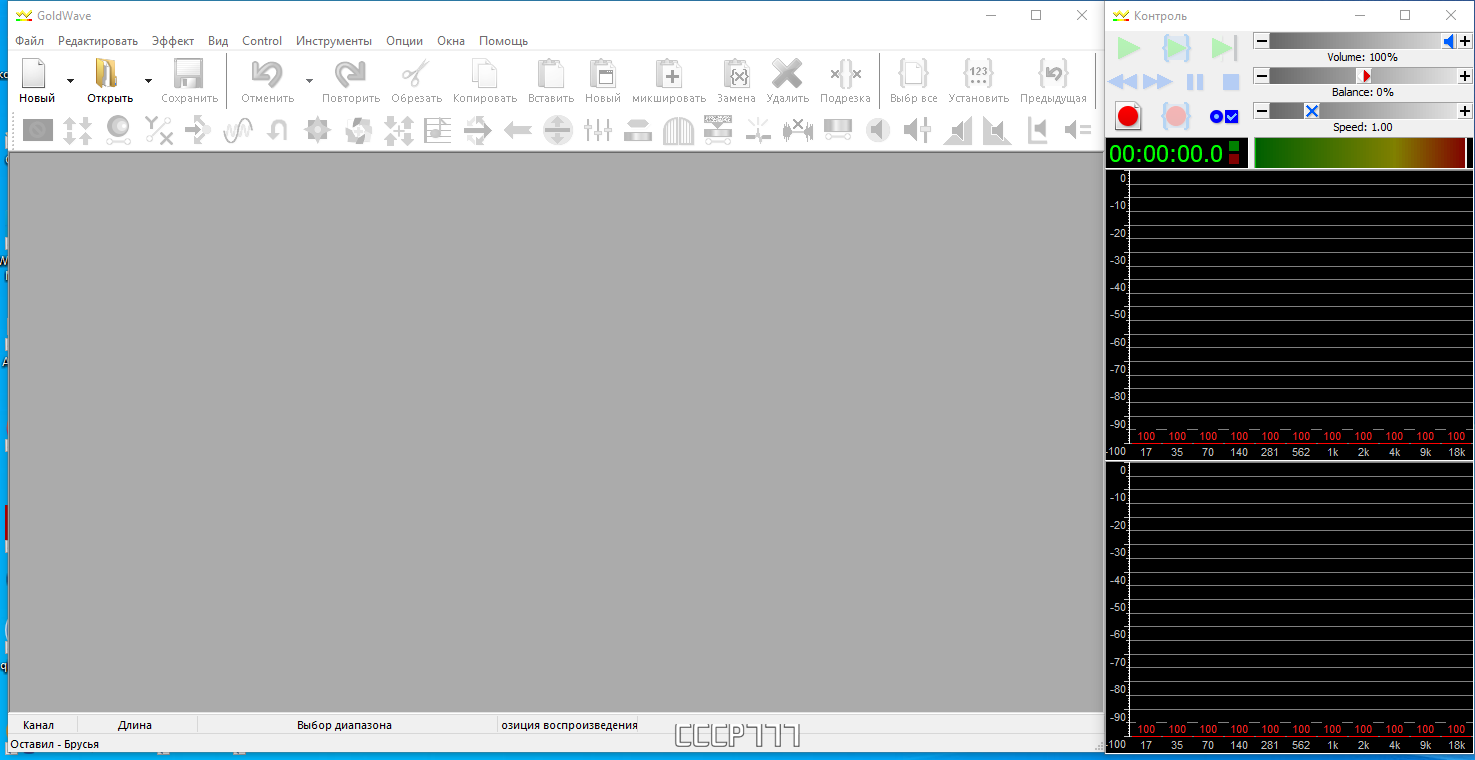Screen dimensions: 1475x760
Task: Open the Эффект menu
Action: pyautogui.click(x=173, y=41)
